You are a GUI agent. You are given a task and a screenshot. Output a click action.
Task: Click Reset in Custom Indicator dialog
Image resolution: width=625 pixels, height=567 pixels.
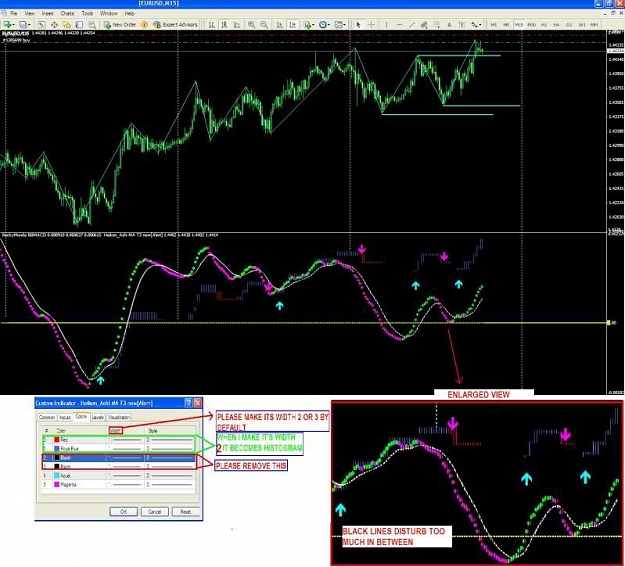[x=186, y=512]
